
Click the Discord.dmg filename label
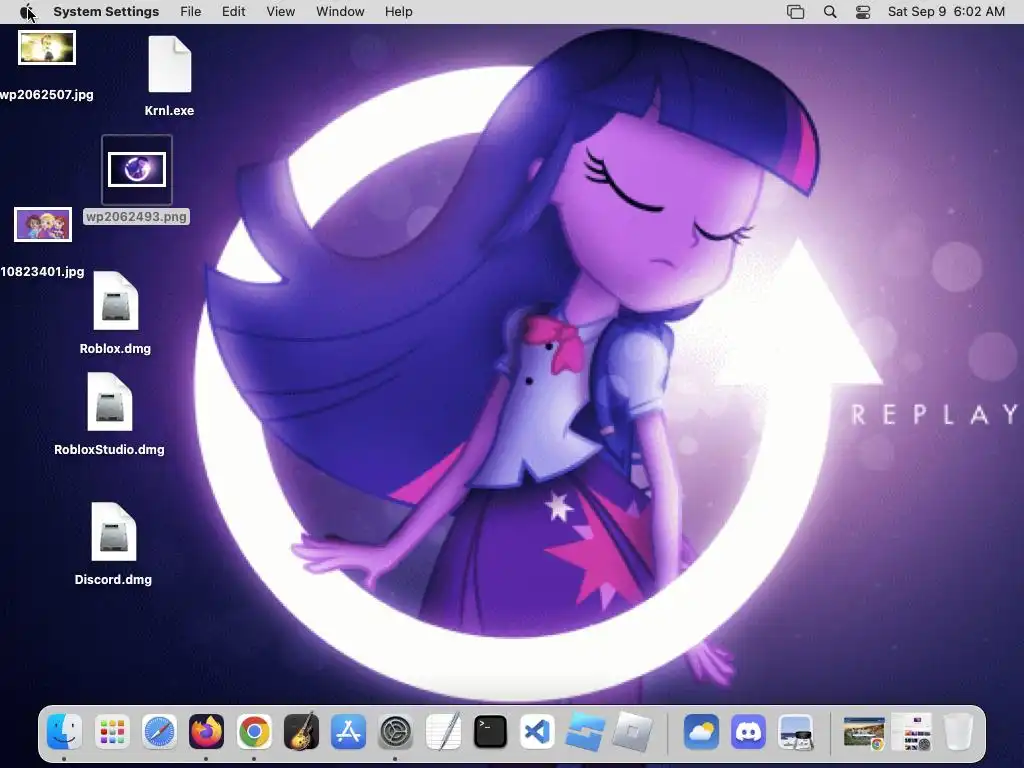click(x=113, y=580)
